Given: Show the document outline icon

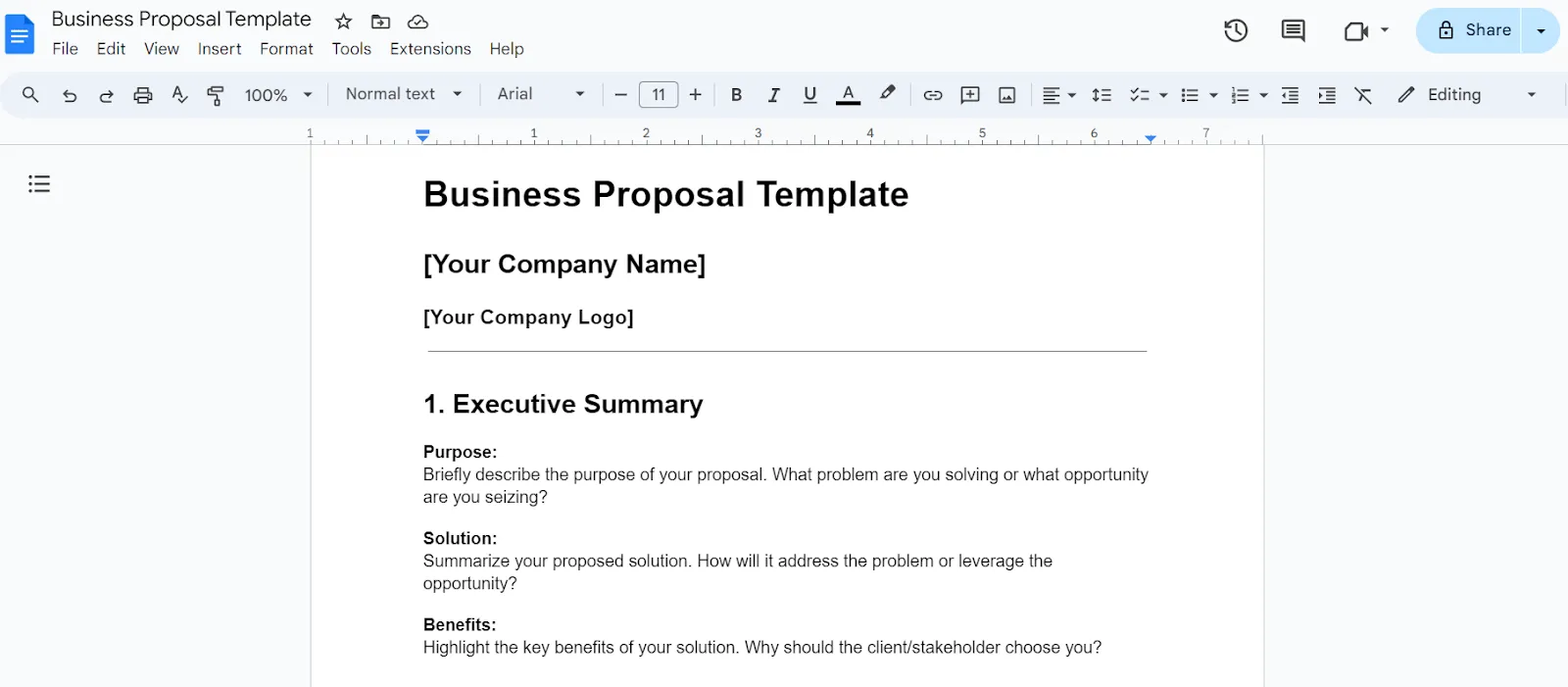Looking at the screenshot, I should click(x=39, y=183).
